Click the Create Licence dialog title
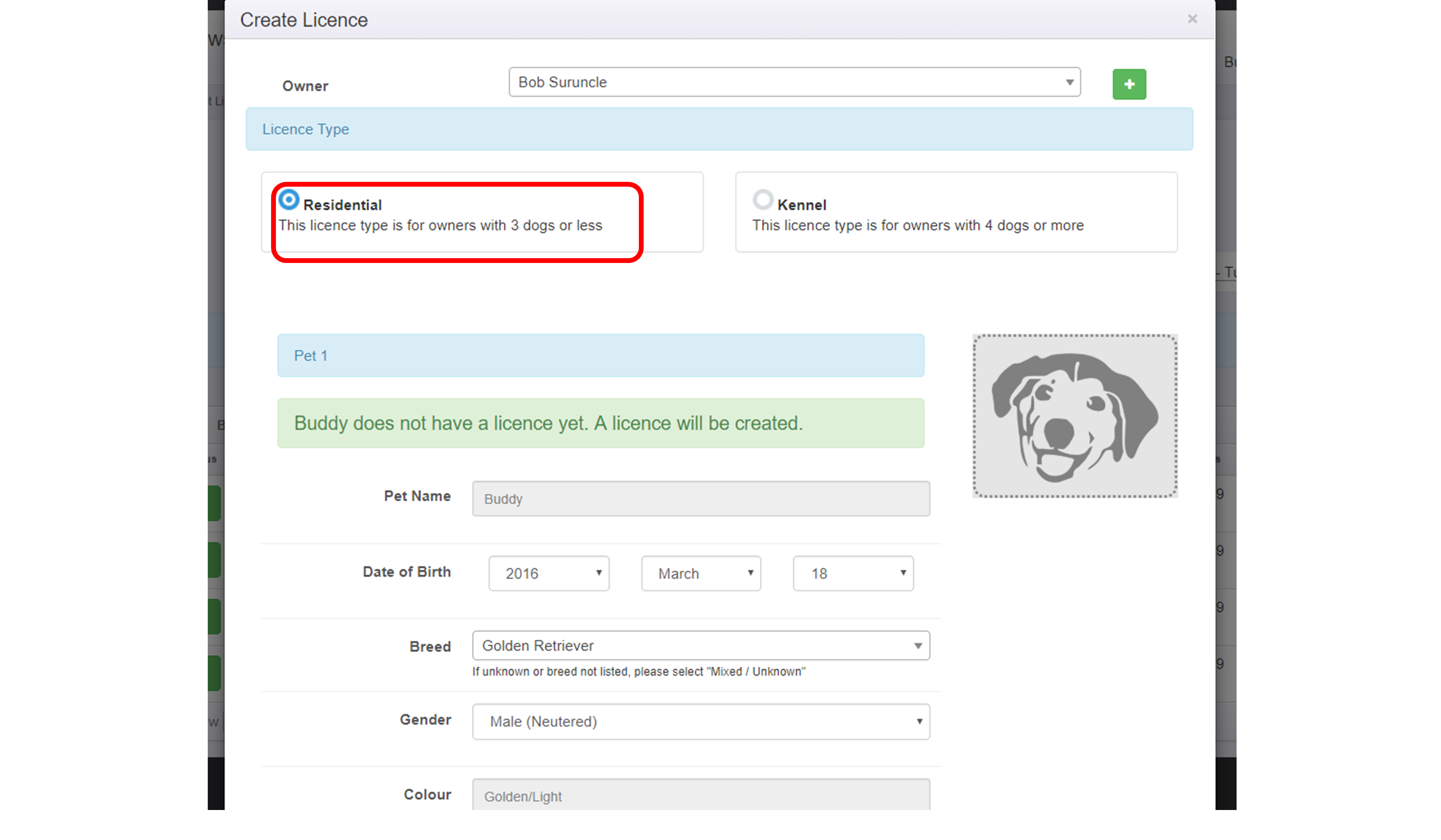1441x840 pixels. pyautogui.click(x=304, y=20)
